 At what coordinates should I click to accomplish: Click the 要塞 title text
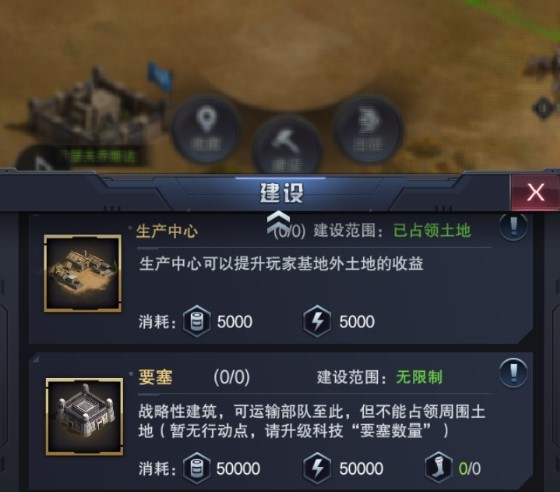pos(155,377)
